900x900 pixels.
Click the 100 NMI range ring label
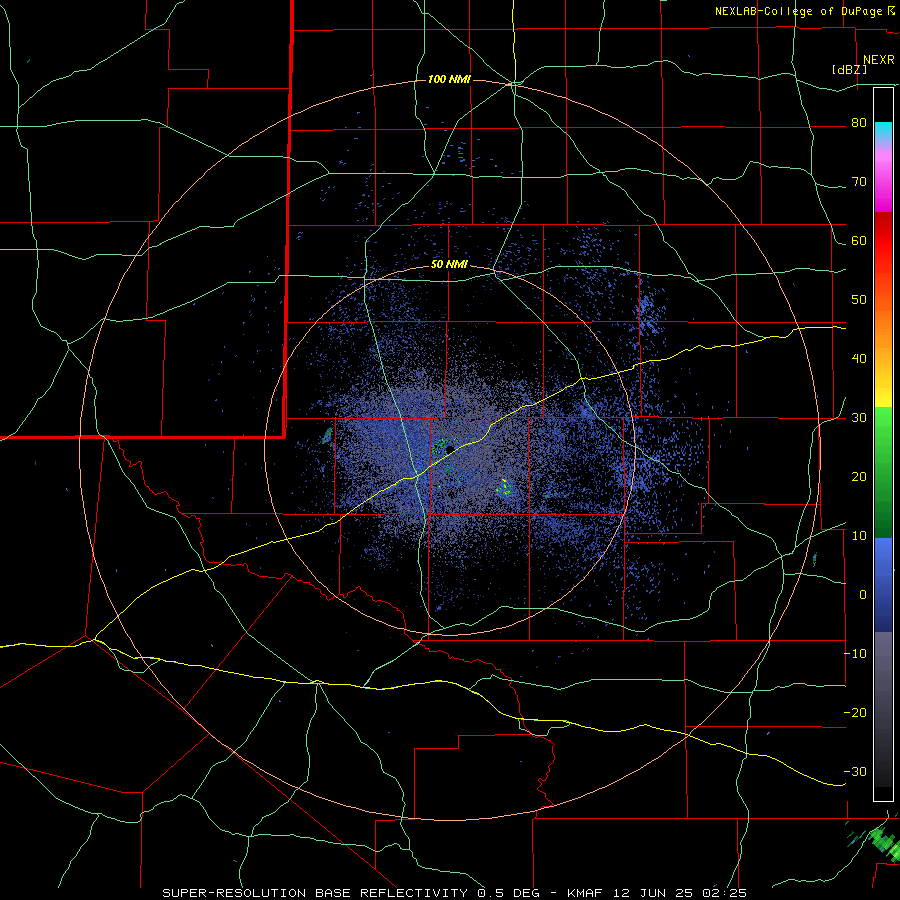tap(449, 79)
